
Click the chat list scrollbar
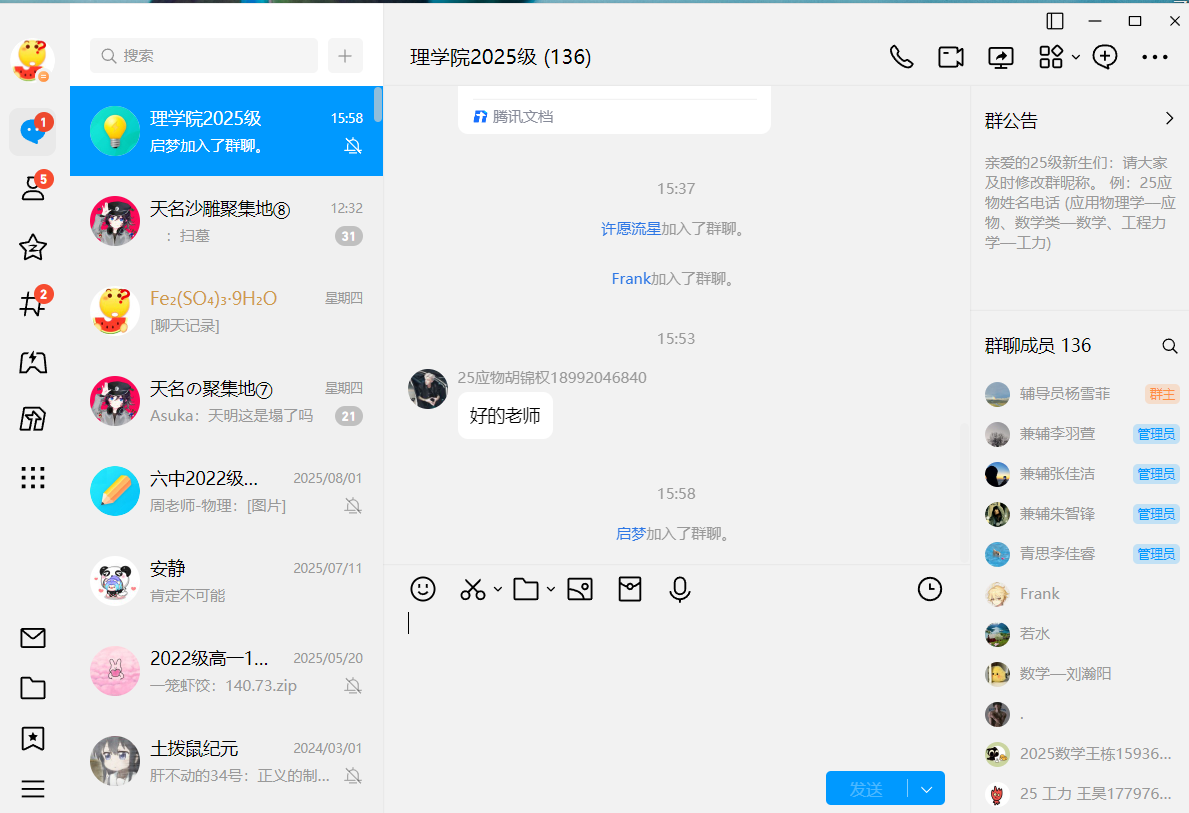point(378,105)
